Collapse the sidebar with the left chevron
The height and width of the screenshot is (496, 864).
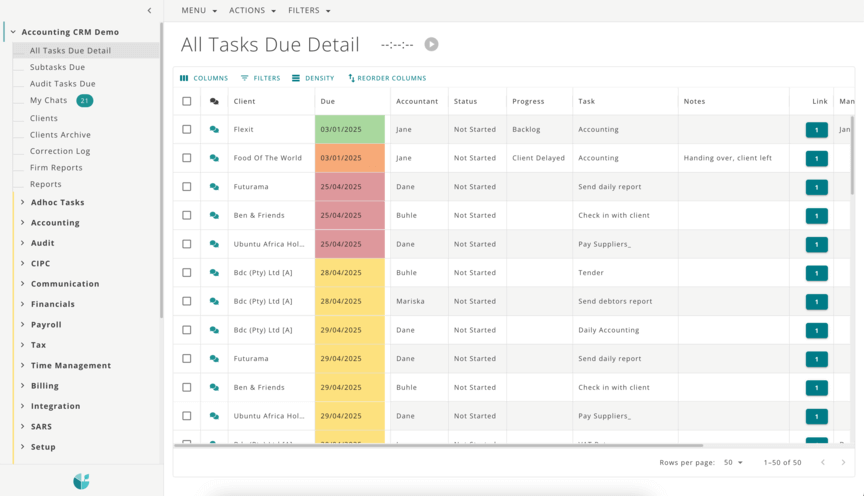coord(149,10)
